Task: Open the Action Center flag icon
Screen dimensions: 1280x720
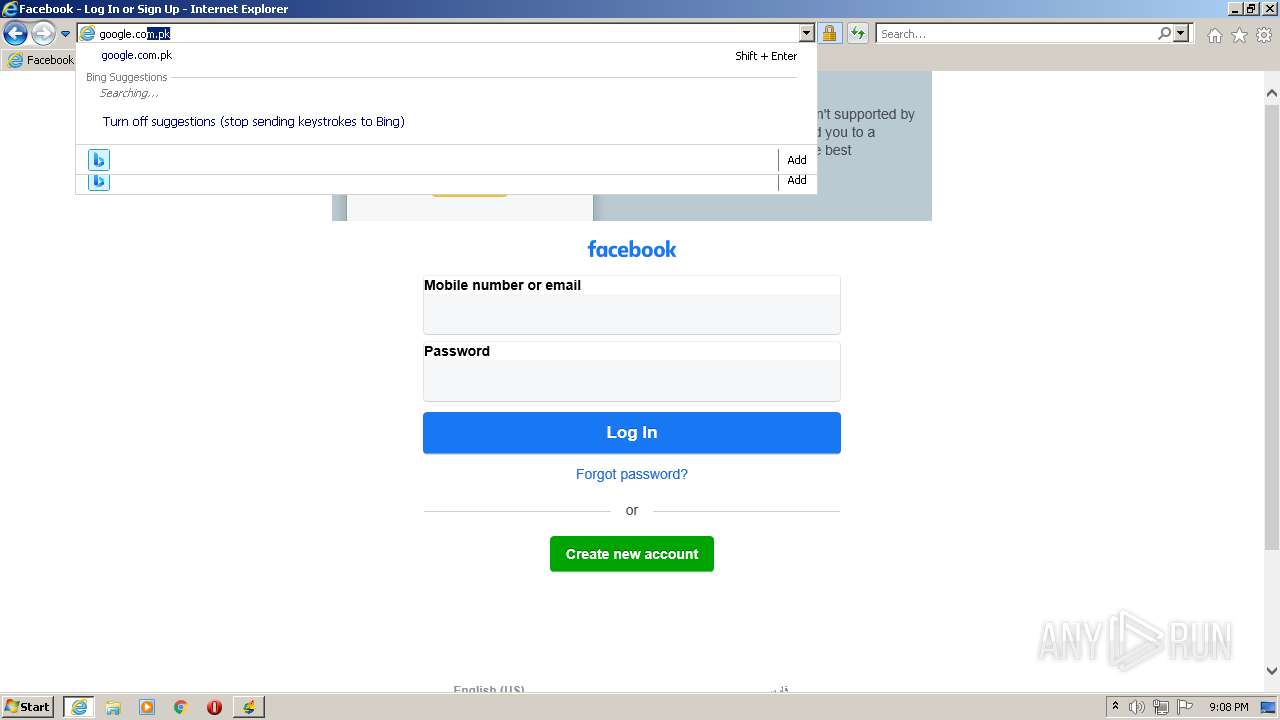Action: (1185, 707)
